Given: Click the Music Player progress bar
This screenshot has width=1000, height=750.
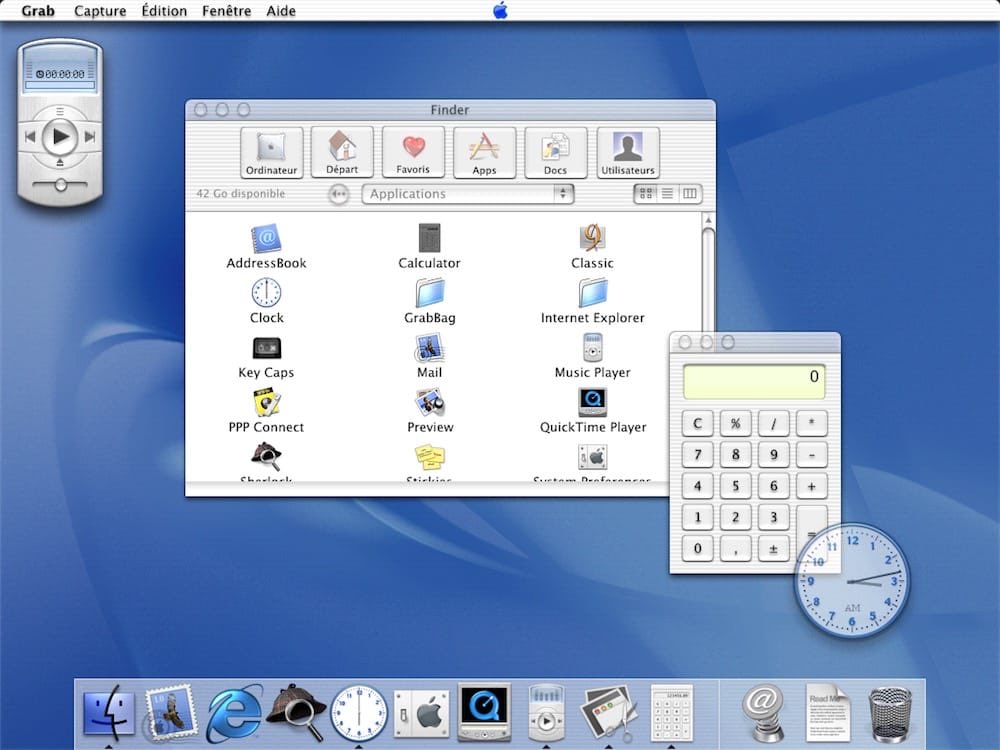Looking at the screenshot, I should point(60,85).
